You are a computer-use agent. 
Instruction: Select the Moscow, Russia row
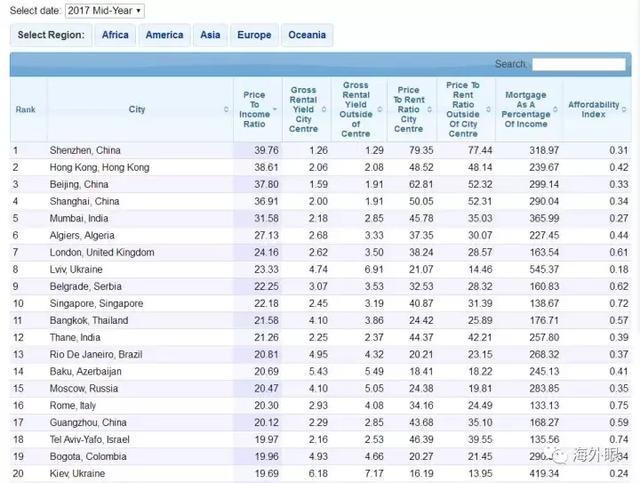point(320,388)
